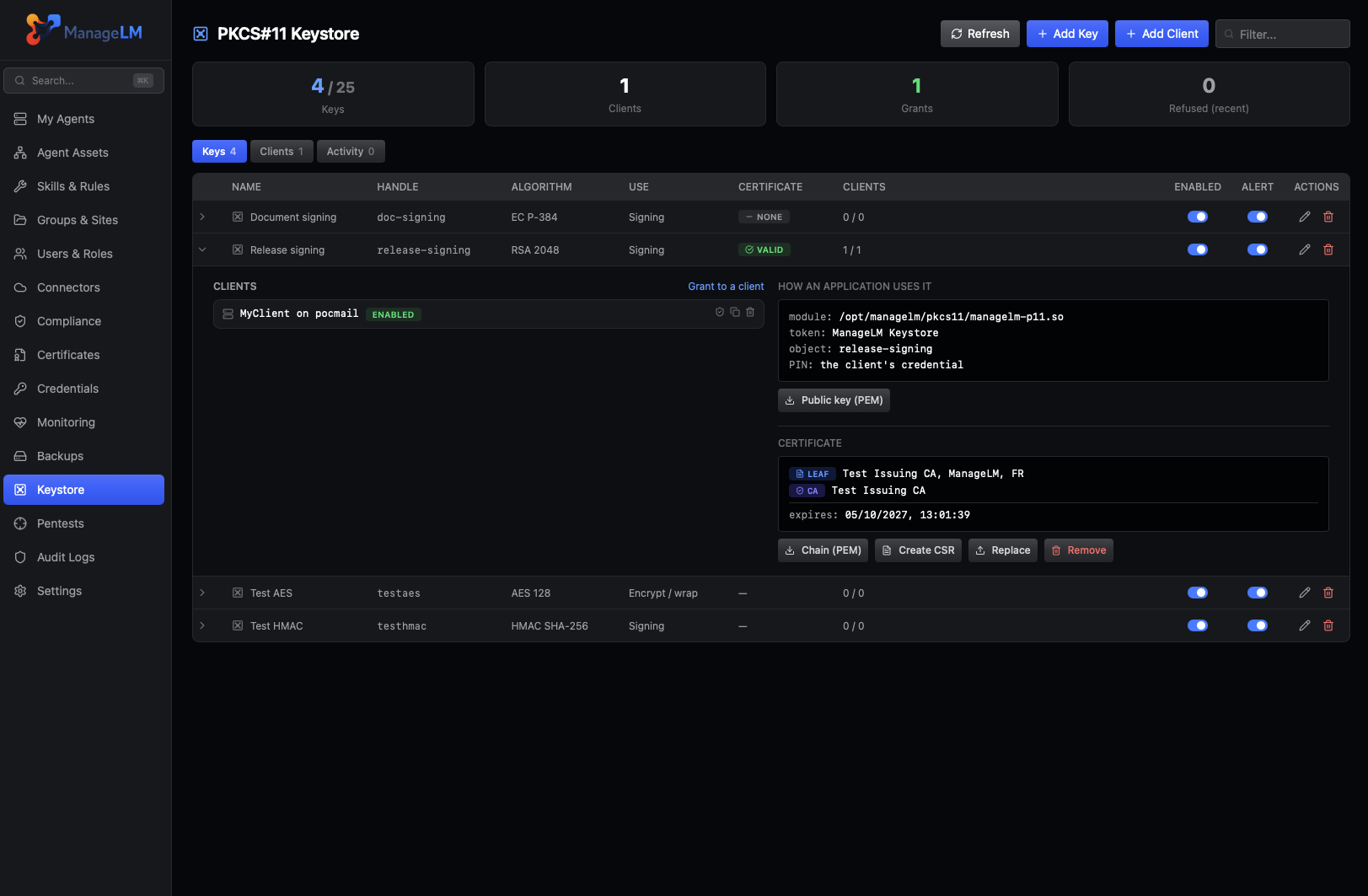1368x896 pixels.
Task: Click the VALID certificate badge
Action: coord(764,249)
